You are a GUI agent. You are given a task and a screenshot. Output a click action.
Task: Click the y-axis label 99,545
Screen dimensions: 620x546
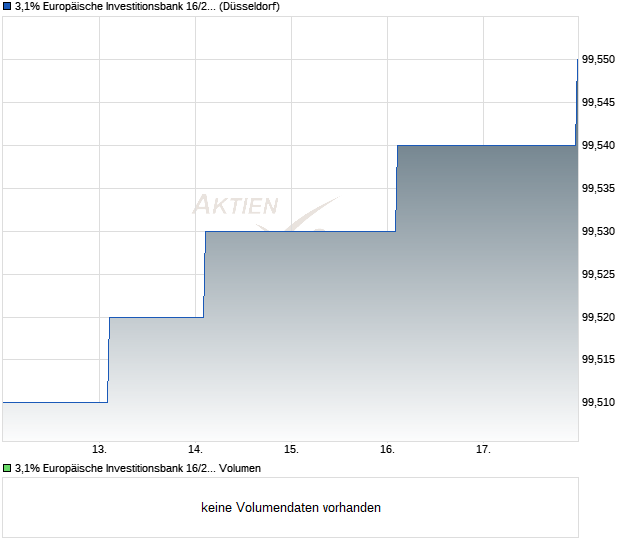598,102
